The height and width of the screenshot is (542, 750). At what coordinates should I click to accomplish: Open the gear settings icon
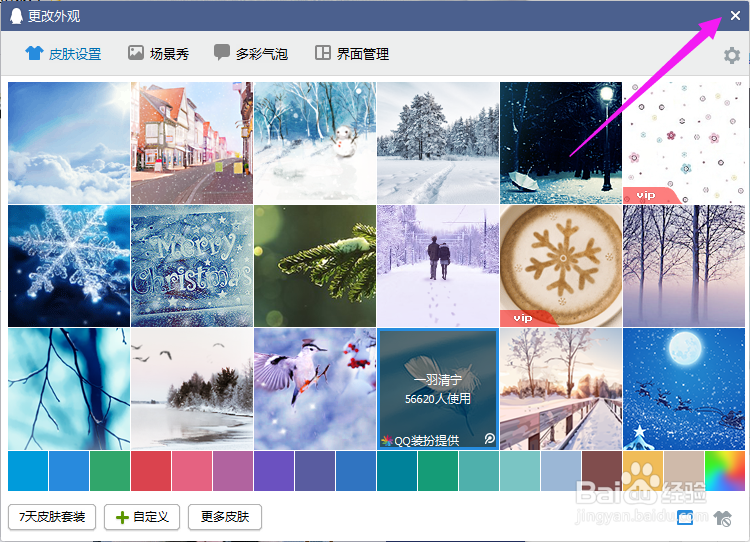pos(731,55)
